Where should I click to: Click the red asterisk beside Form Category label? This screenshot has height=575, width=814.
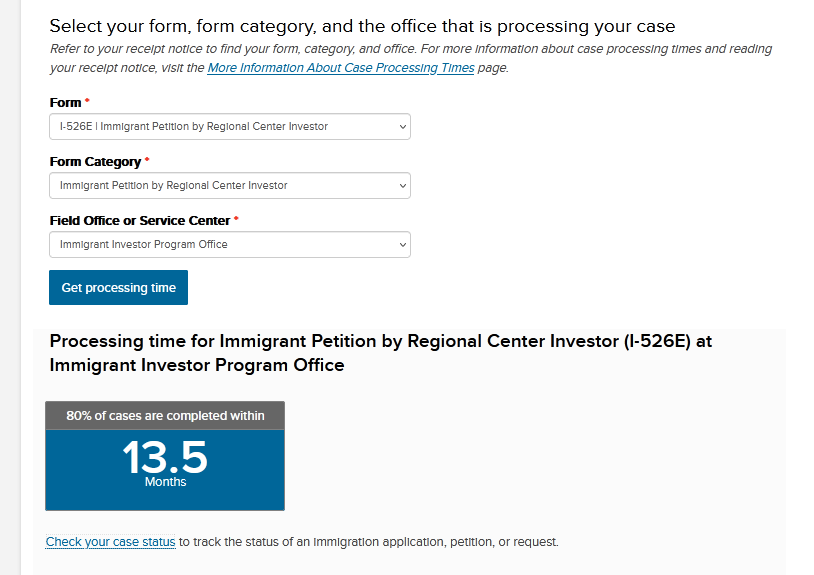pyautogui.click(x=147, y=161)
